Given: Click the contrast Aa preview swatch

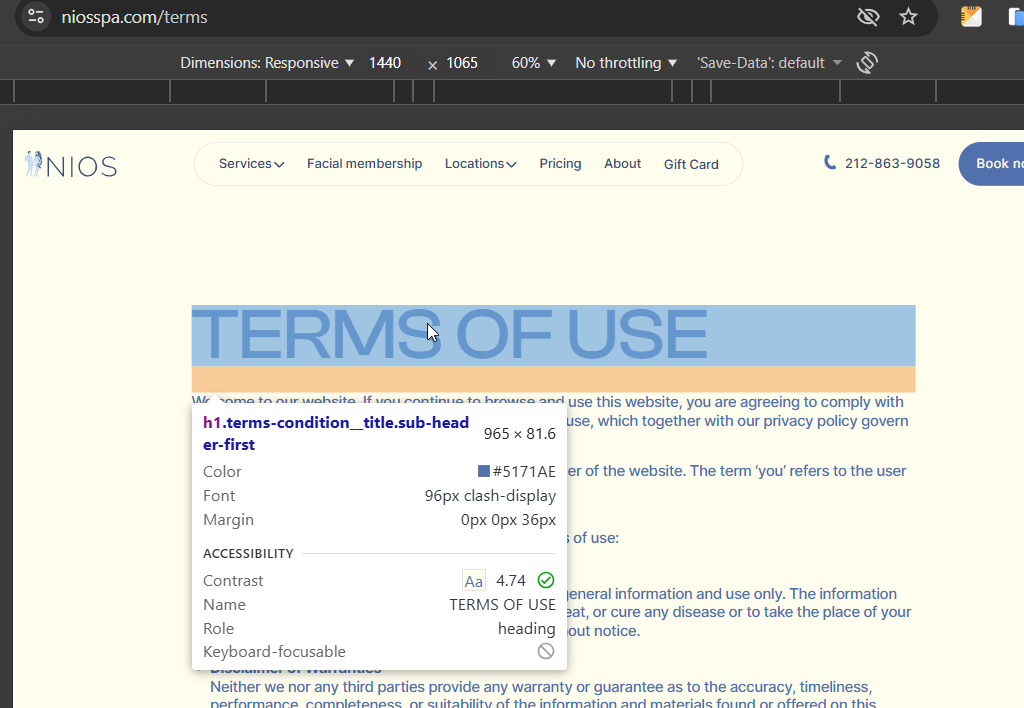Looking at the screenshot, I should pos(473,581).
